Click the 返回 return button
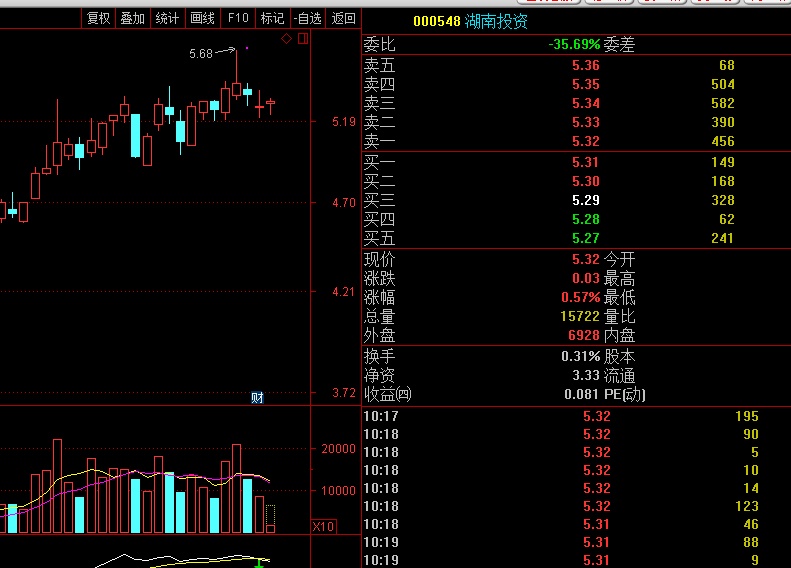This screenshot has height=568, width=791. click(x=343, y=18)
